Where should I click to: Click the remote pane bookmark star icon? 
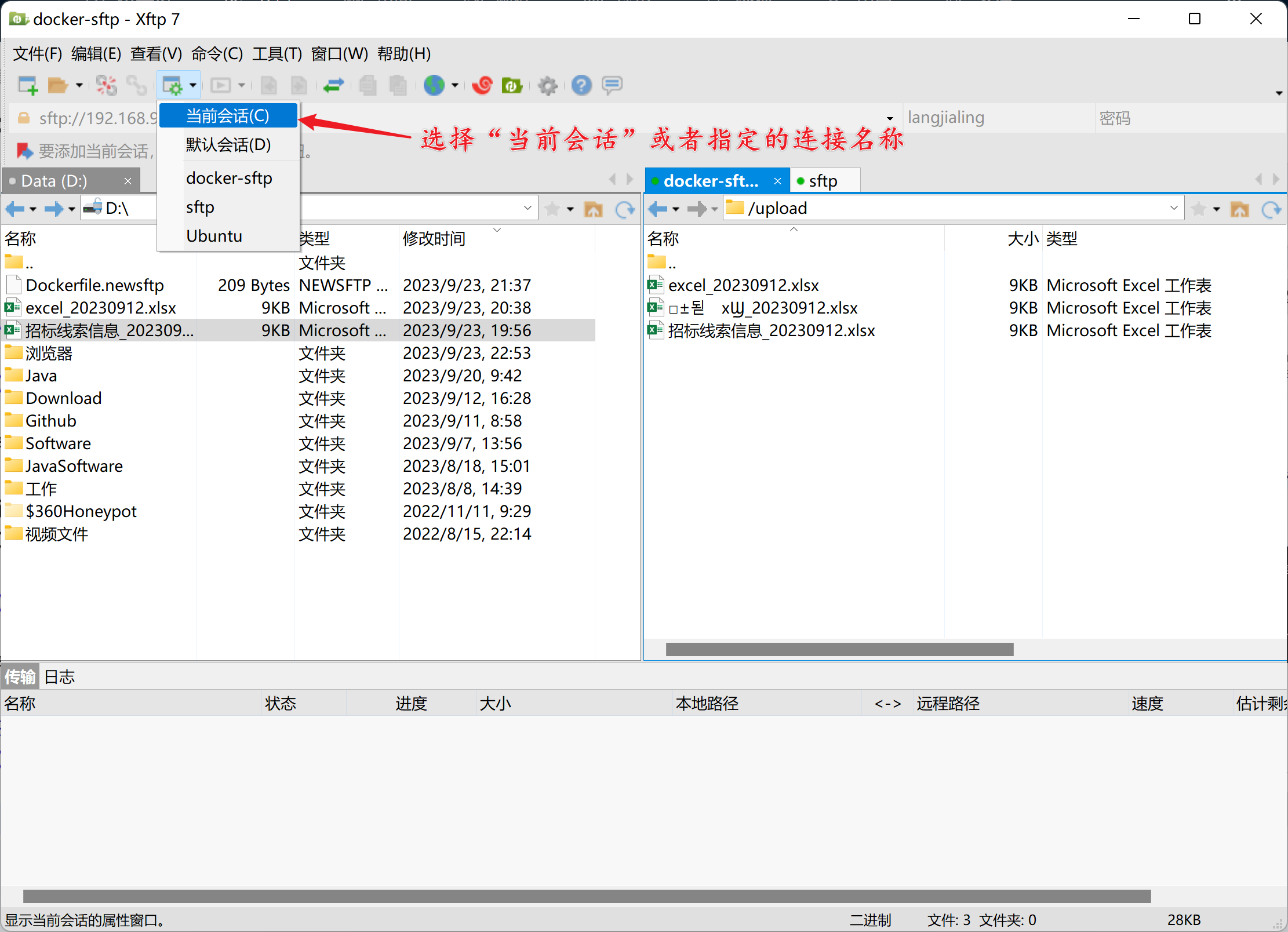click(x=1199, y=209)
